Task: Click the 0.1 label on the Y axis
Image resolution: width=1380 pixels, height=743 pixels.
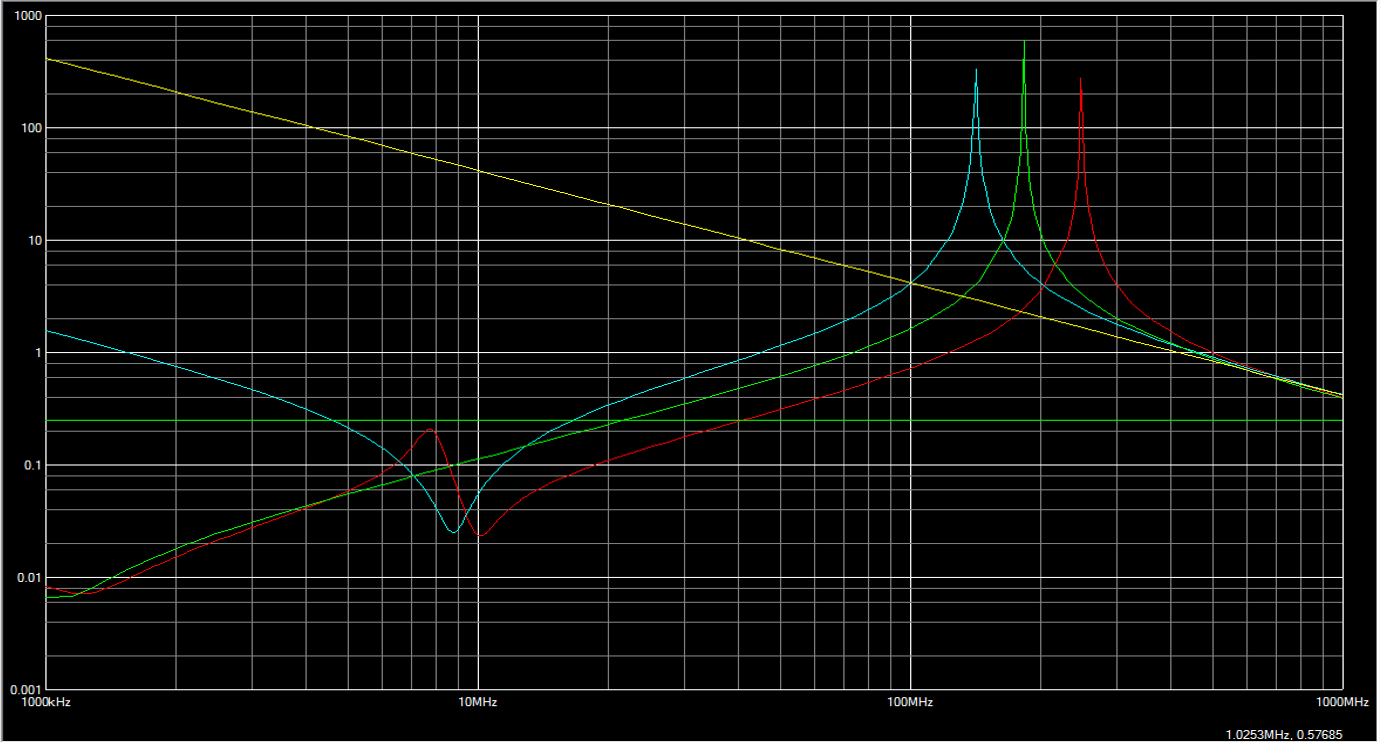Action: [x=31, y=465]
